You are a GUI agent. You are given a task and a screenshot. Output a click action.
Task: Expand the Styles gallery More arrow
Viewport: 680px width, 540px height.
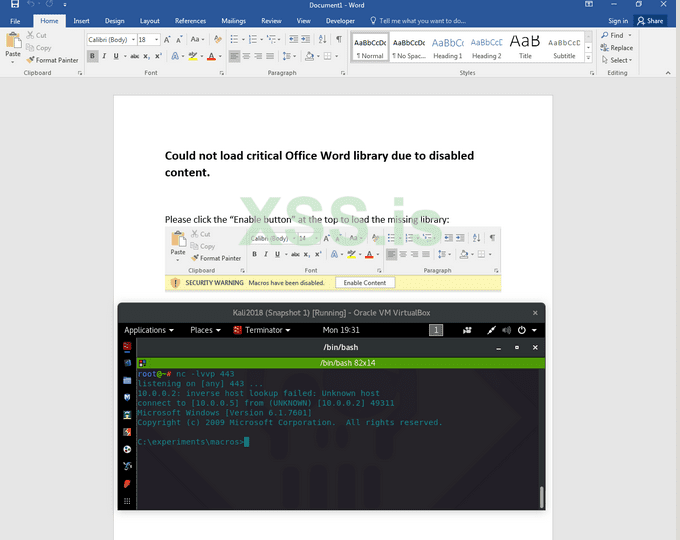click(x=588, y=57)
